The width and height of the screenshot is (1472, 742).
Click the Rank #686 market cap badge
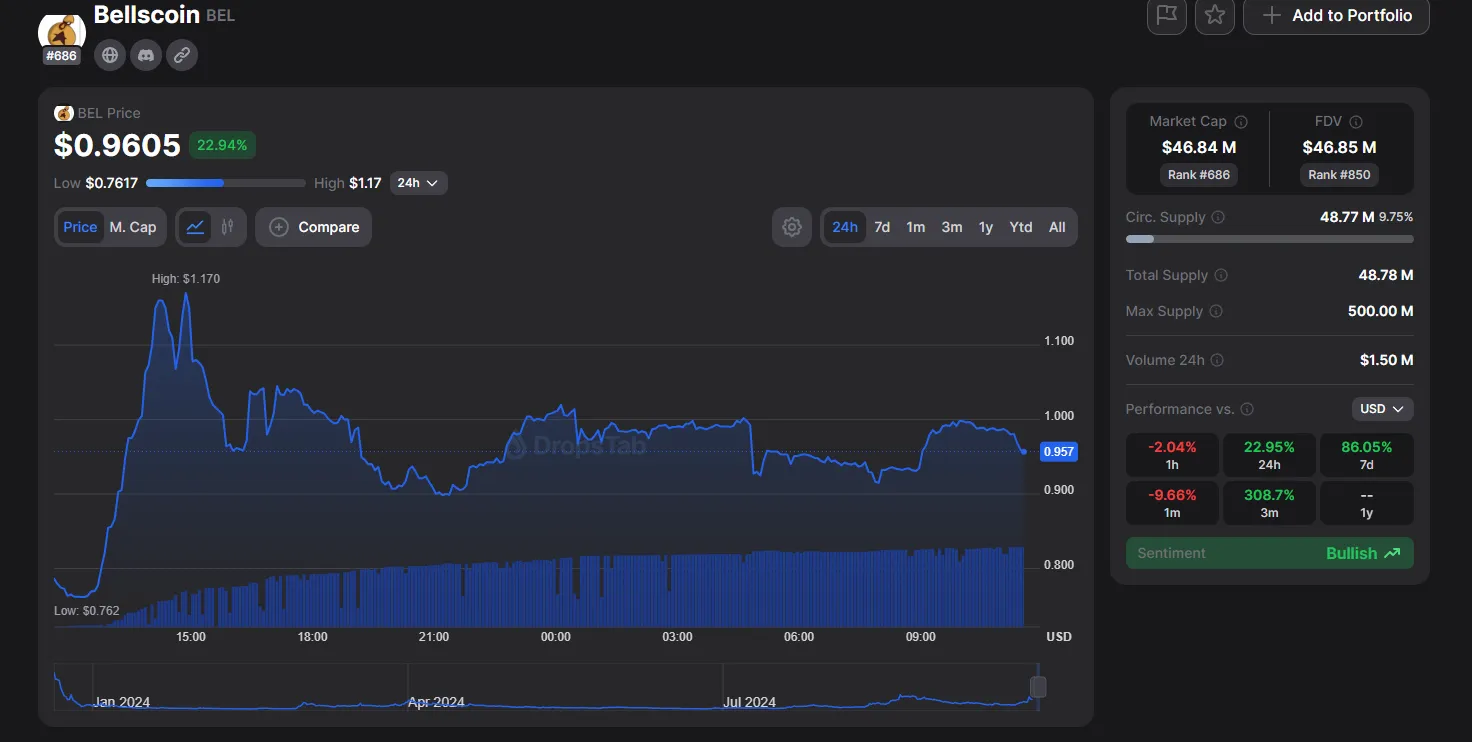point(1199,174)
